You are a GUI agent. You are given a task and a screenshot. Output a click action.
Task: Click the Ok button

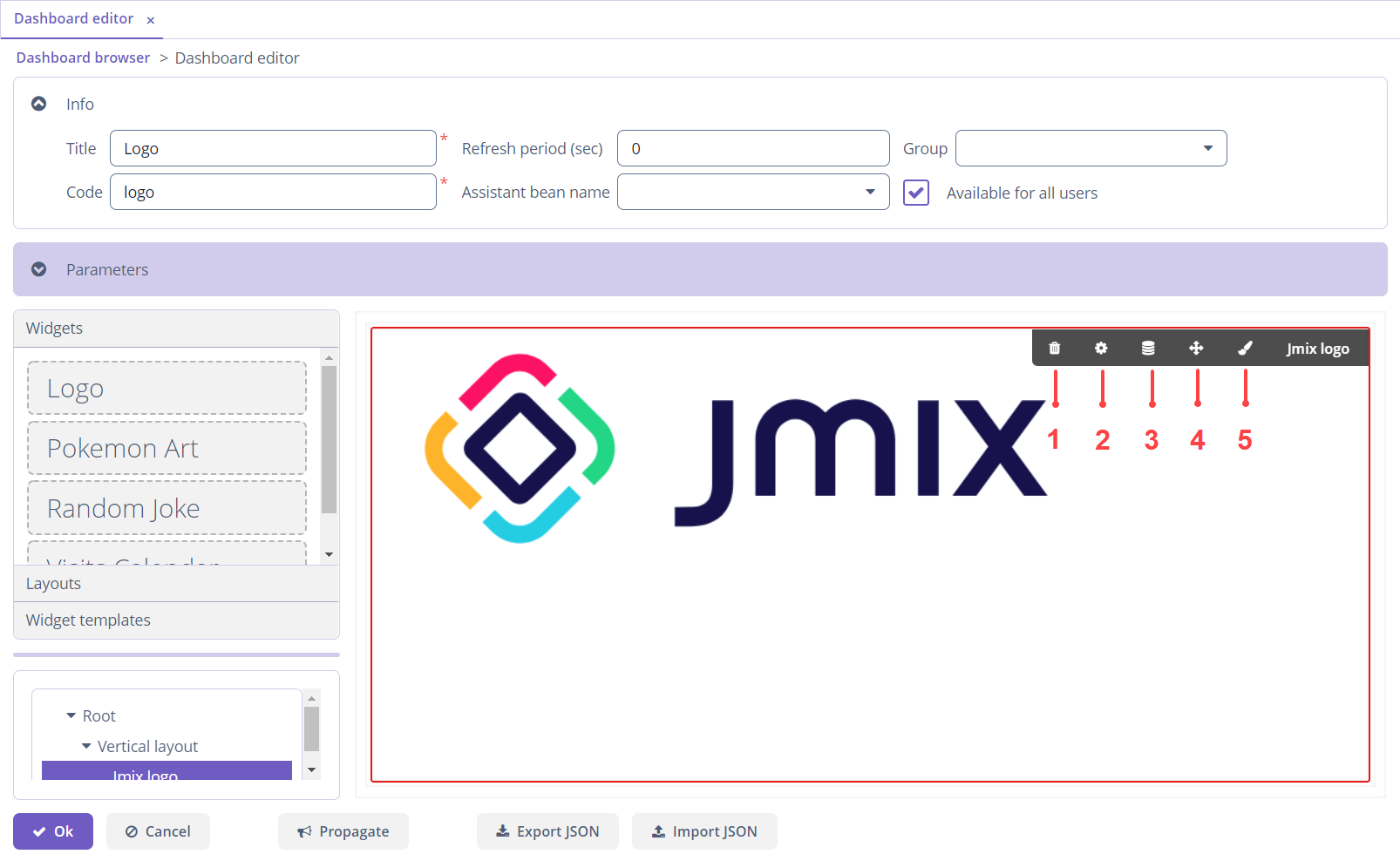click(53, 831)
